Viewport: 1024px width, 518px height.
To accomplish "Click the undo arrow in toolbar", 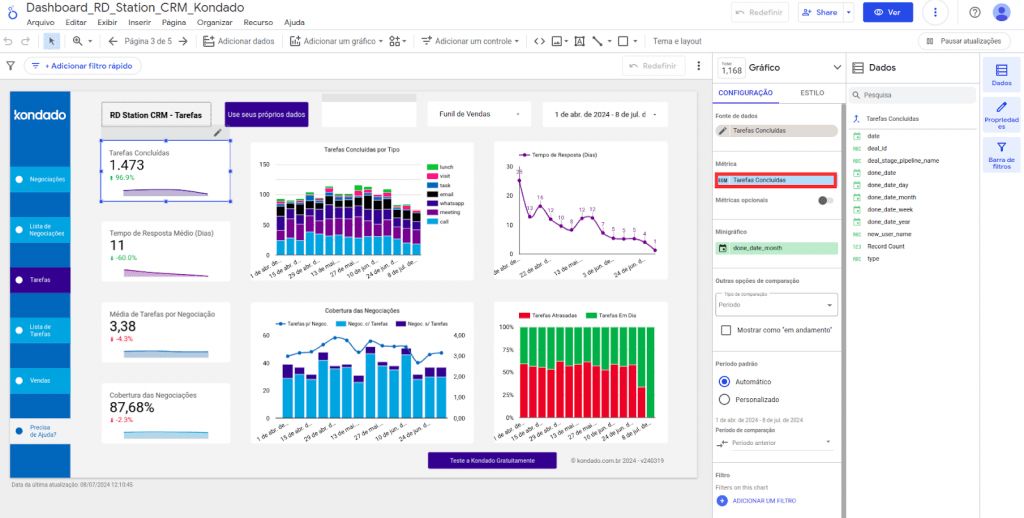I will click(x=9, y=41).
